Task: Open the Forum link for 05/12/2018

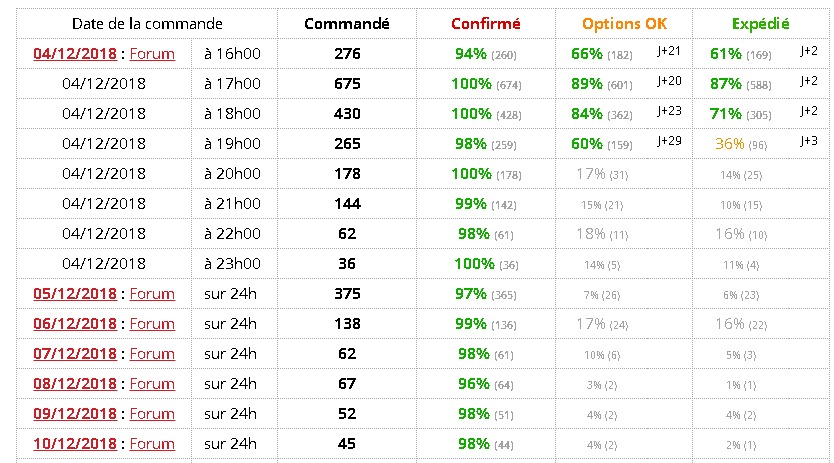Action: coord(152,294)
